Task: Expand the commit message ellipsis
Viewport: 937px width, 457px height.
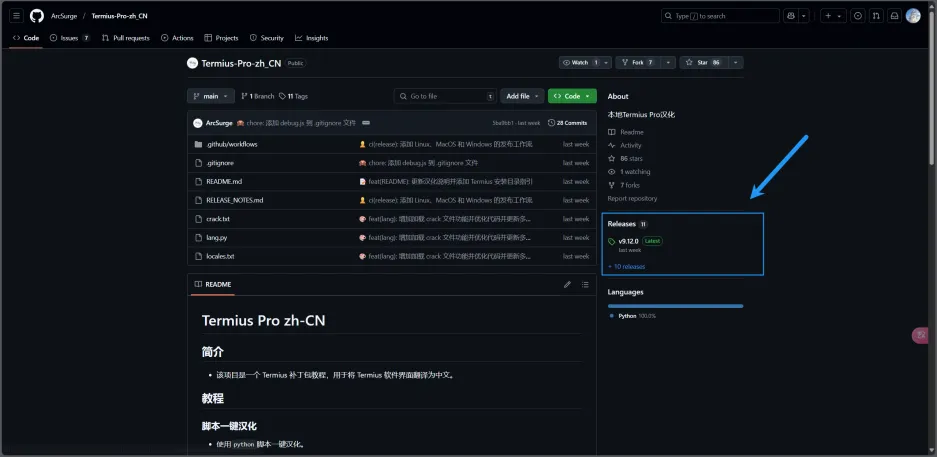Action: [x=366, y=123]
